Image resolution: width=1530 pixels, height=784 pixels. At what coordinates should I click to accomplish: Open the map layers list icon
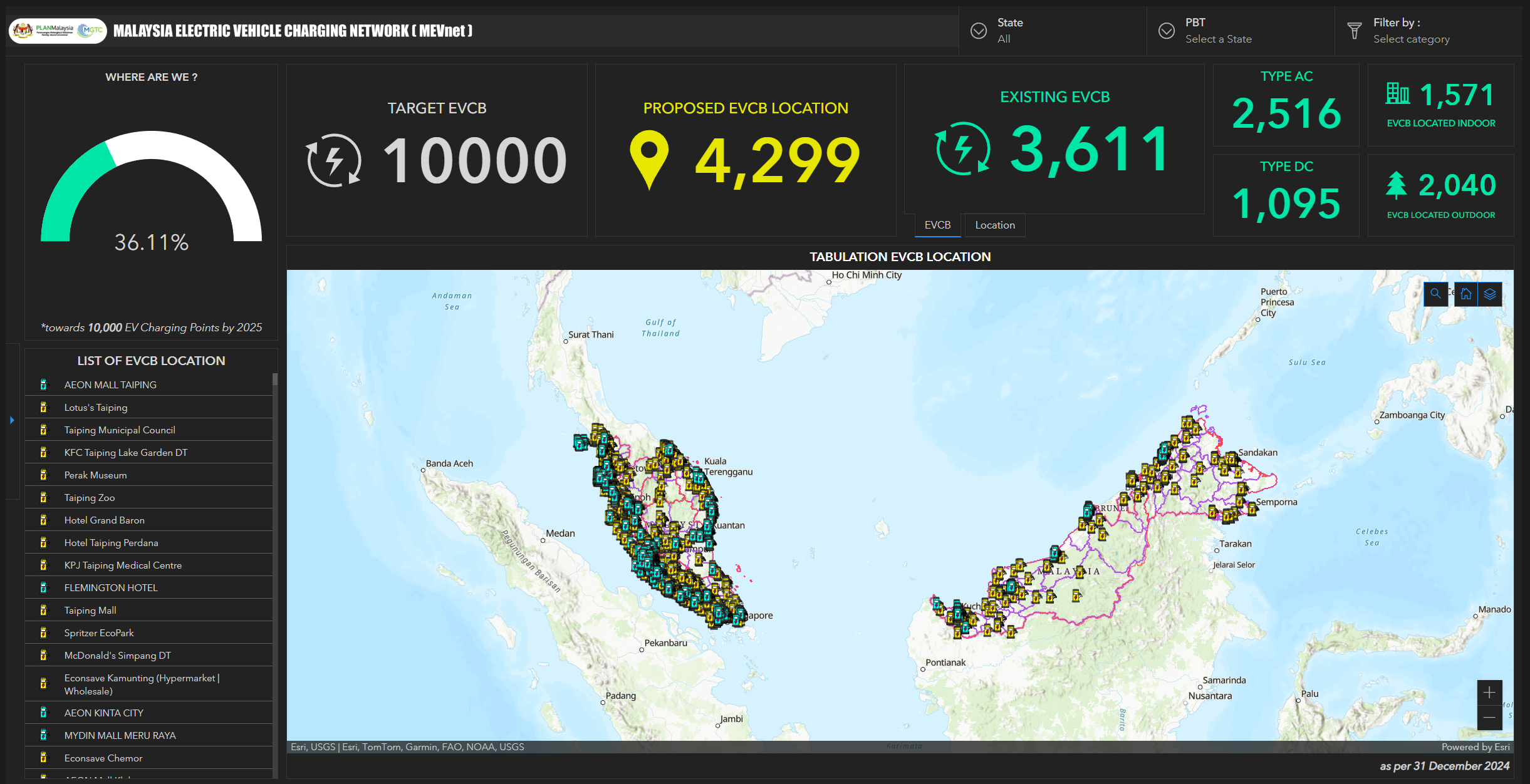pos(1490,294)
